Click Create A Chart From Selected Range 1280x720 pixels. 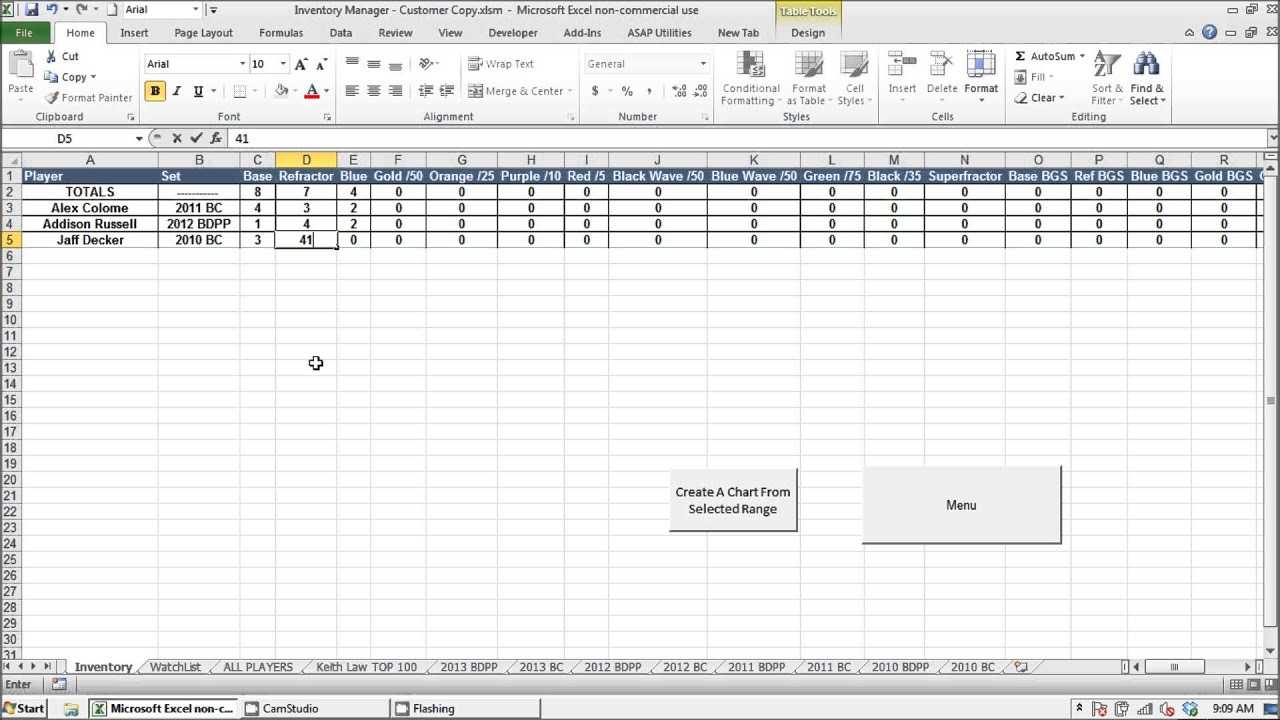pyautogui.click(x=733, y=500)
